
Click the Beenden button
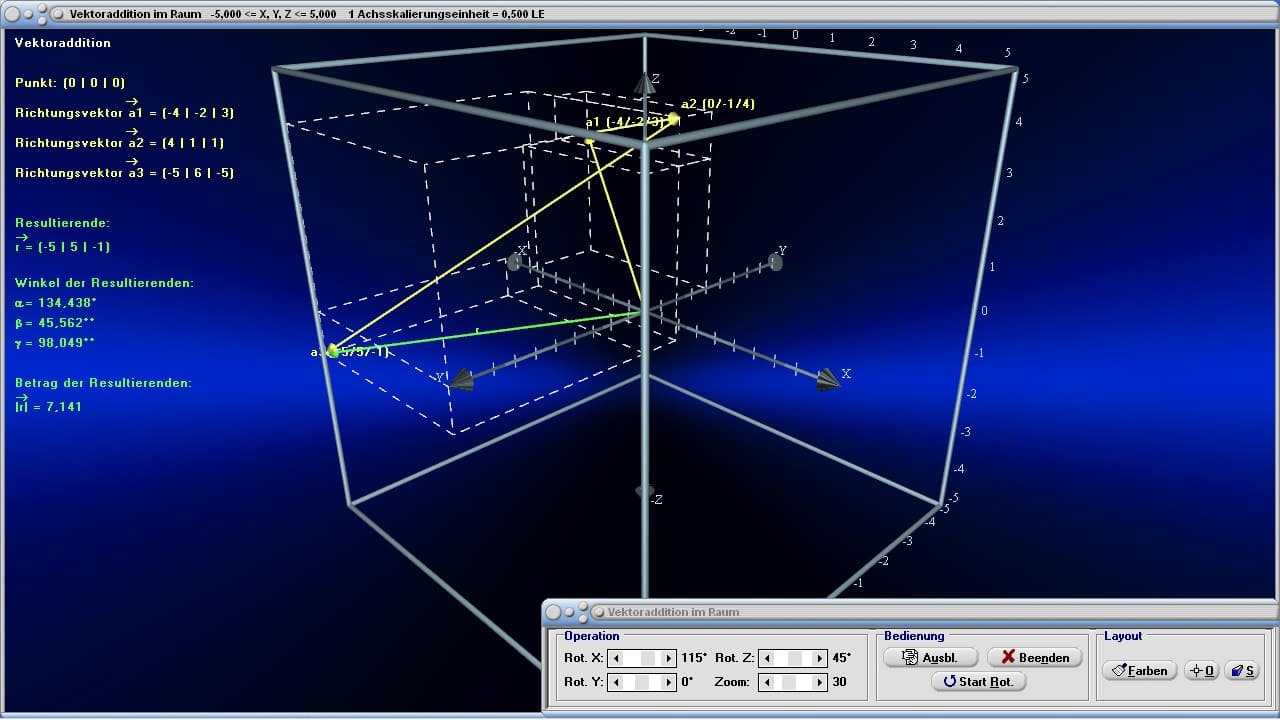tap(1034, 657)
